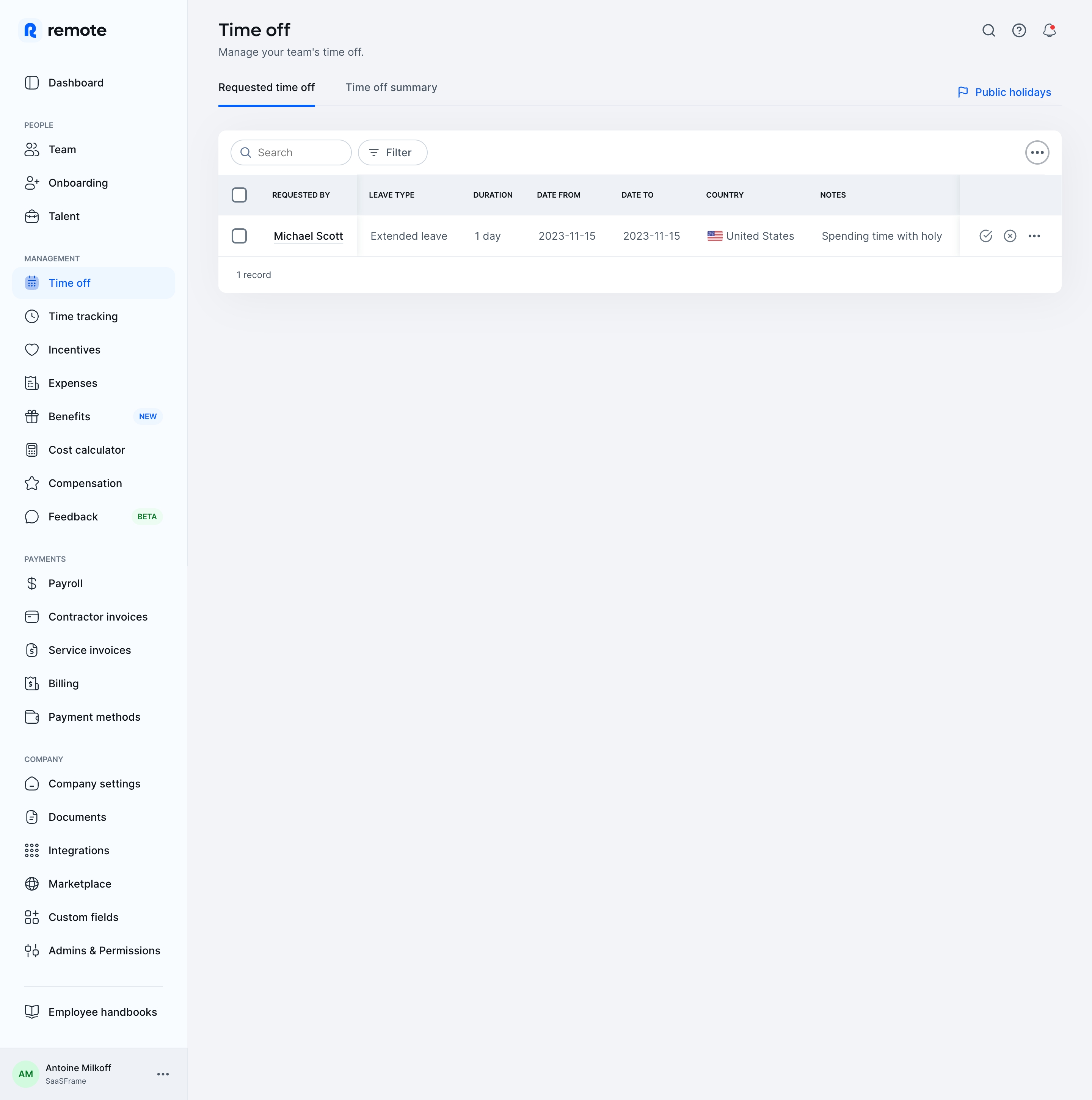Open Marketplace
This screenshot has width=1092, height=1100.
click(93, 884)
